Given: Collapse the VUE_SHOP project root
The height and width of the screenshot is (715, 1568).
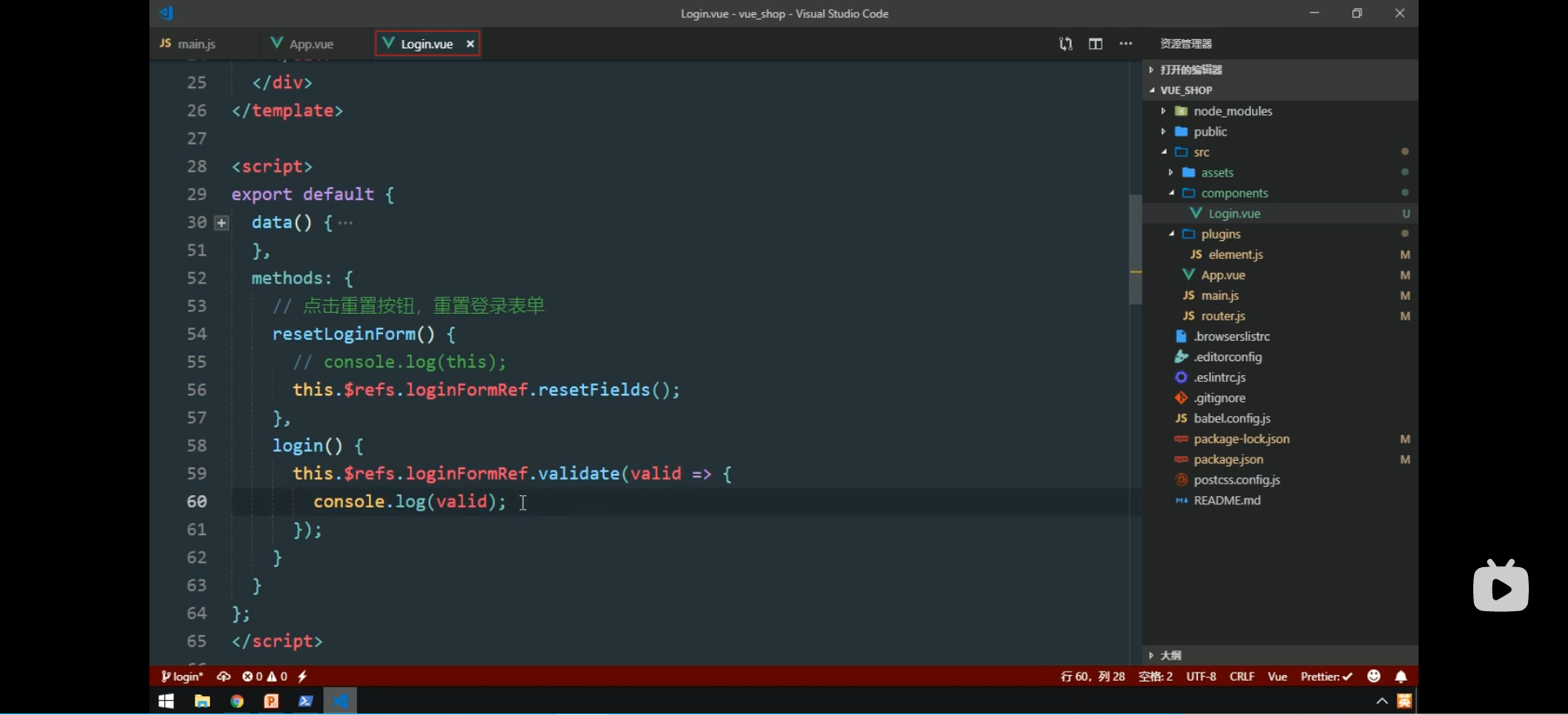Looking at the screenshot, I should (1280, 90).
